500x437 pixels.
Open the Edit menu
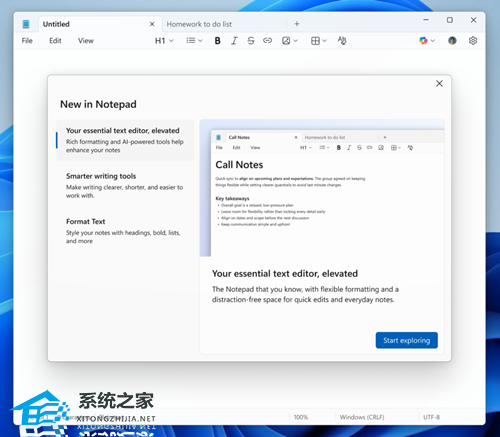tap(55, 41)
